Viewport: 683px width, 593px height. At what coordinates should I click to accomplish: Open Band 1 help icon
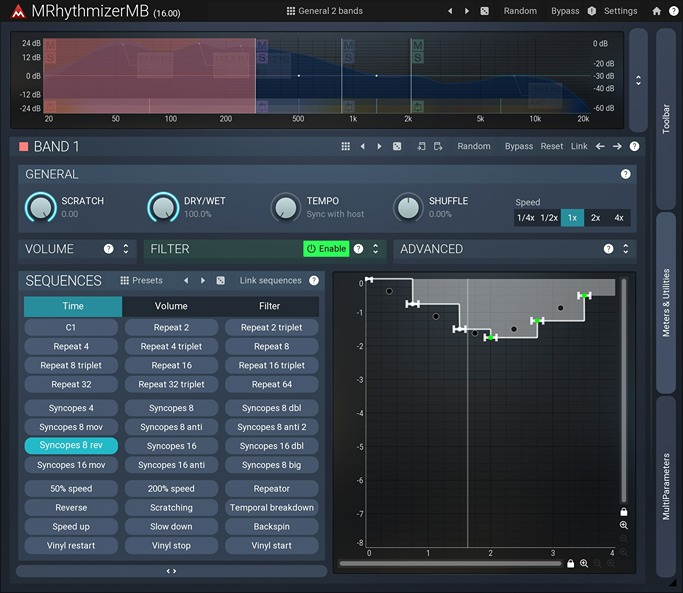click(x=634, y=146)
